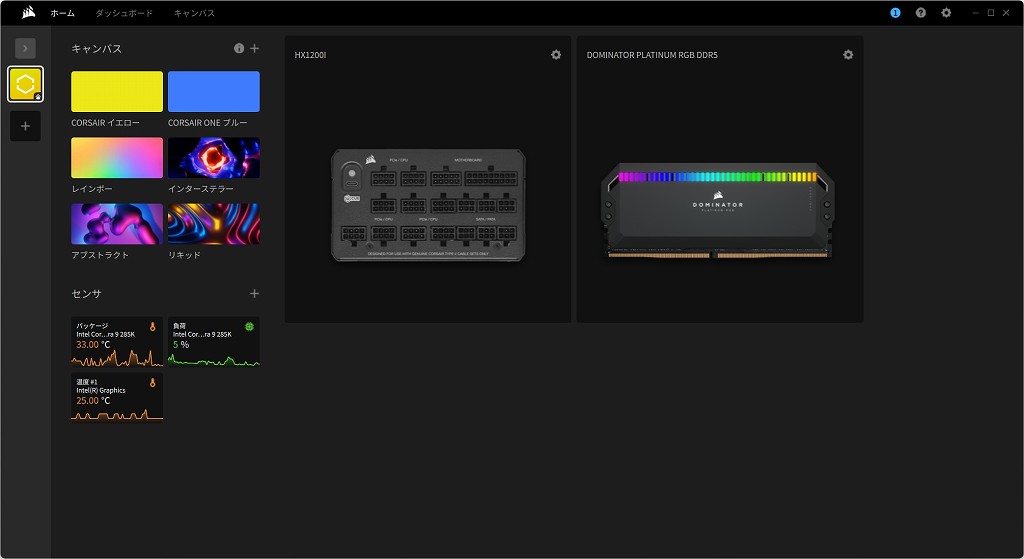The height and width of the screenshot is (559, 1024).
Task: Click the DOMINATOR PLATINUM RGB DDR5 title
Action: [652, 55]
